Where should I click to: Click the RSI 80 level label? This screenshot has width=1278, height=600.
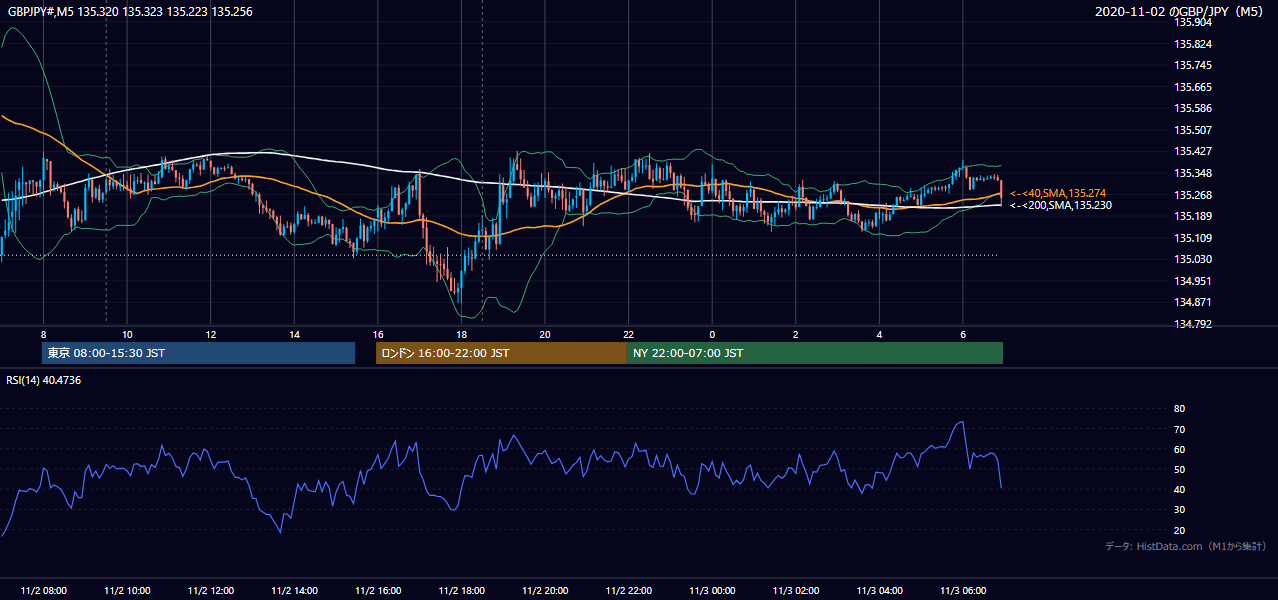[1179, 409]
